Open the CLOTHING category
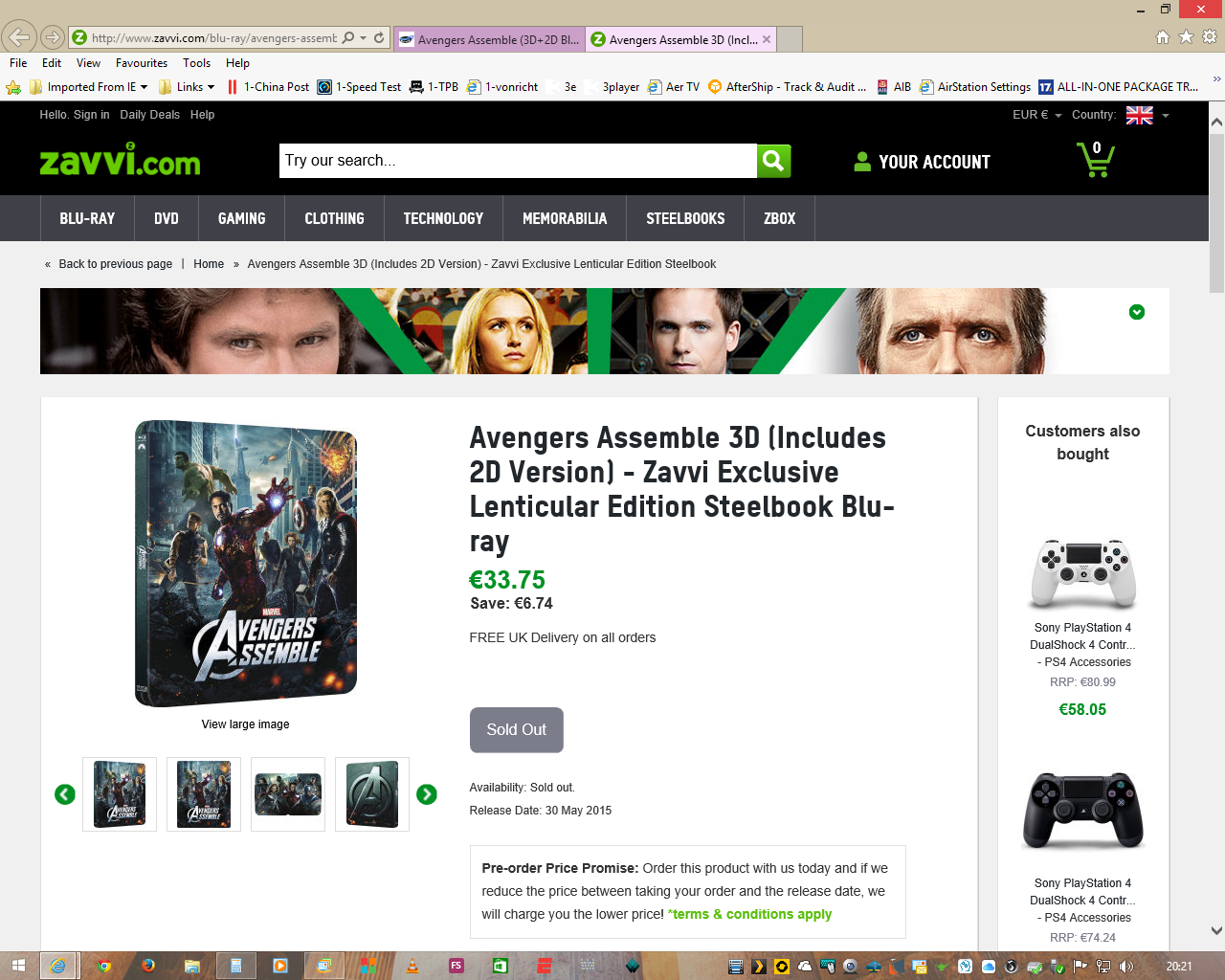This screenshot has height=980, width=1225. (334, 218)
